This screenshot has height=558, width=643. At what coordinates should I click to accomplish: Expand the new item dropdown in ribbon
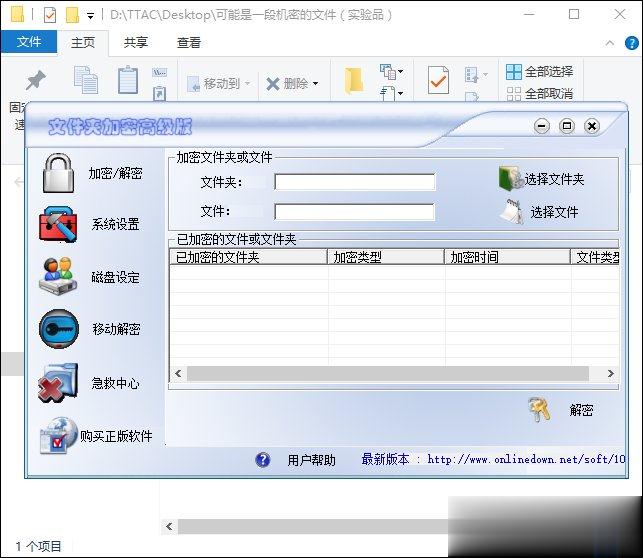(400, 71)
